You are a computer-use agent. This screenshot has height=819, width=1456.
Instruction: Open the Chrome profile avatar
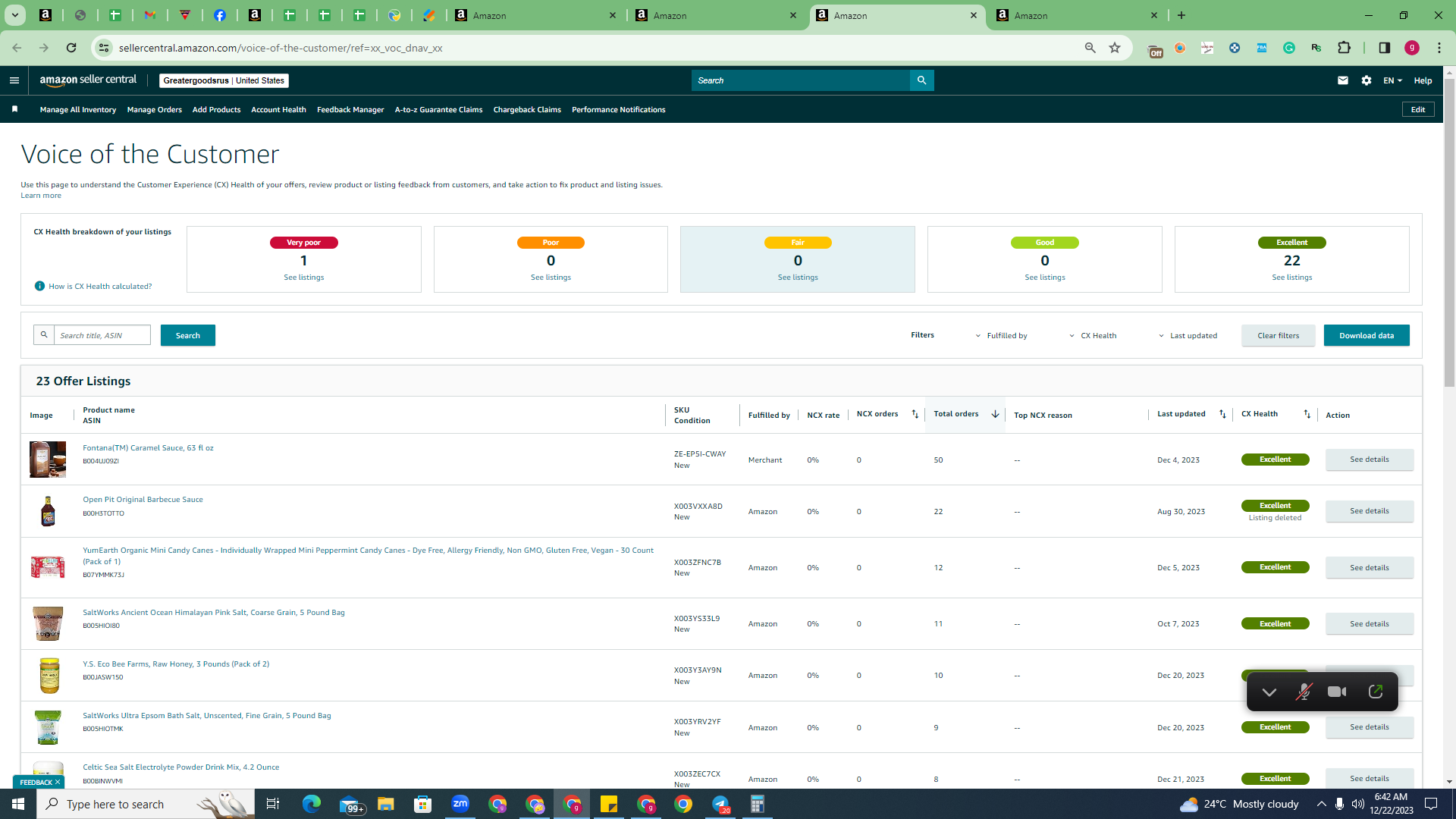[x=1412, y=48]
